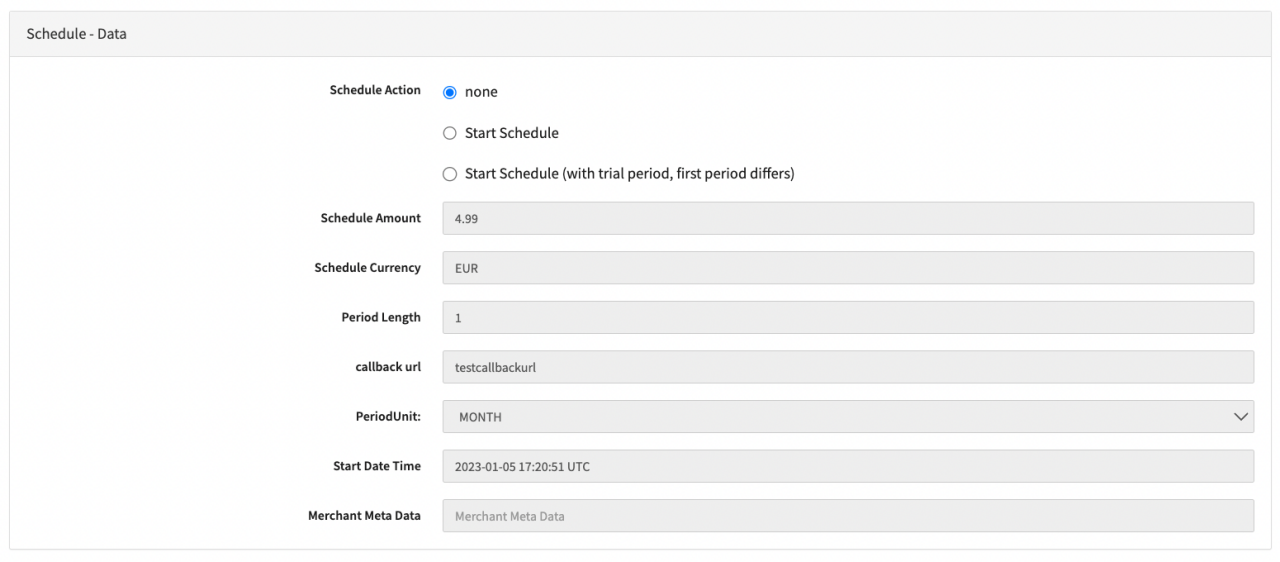The width and height of the screenshot is (1280, 562).
Task: Click the 'PeriodUnit:' field label
Action: click(387, 417)
